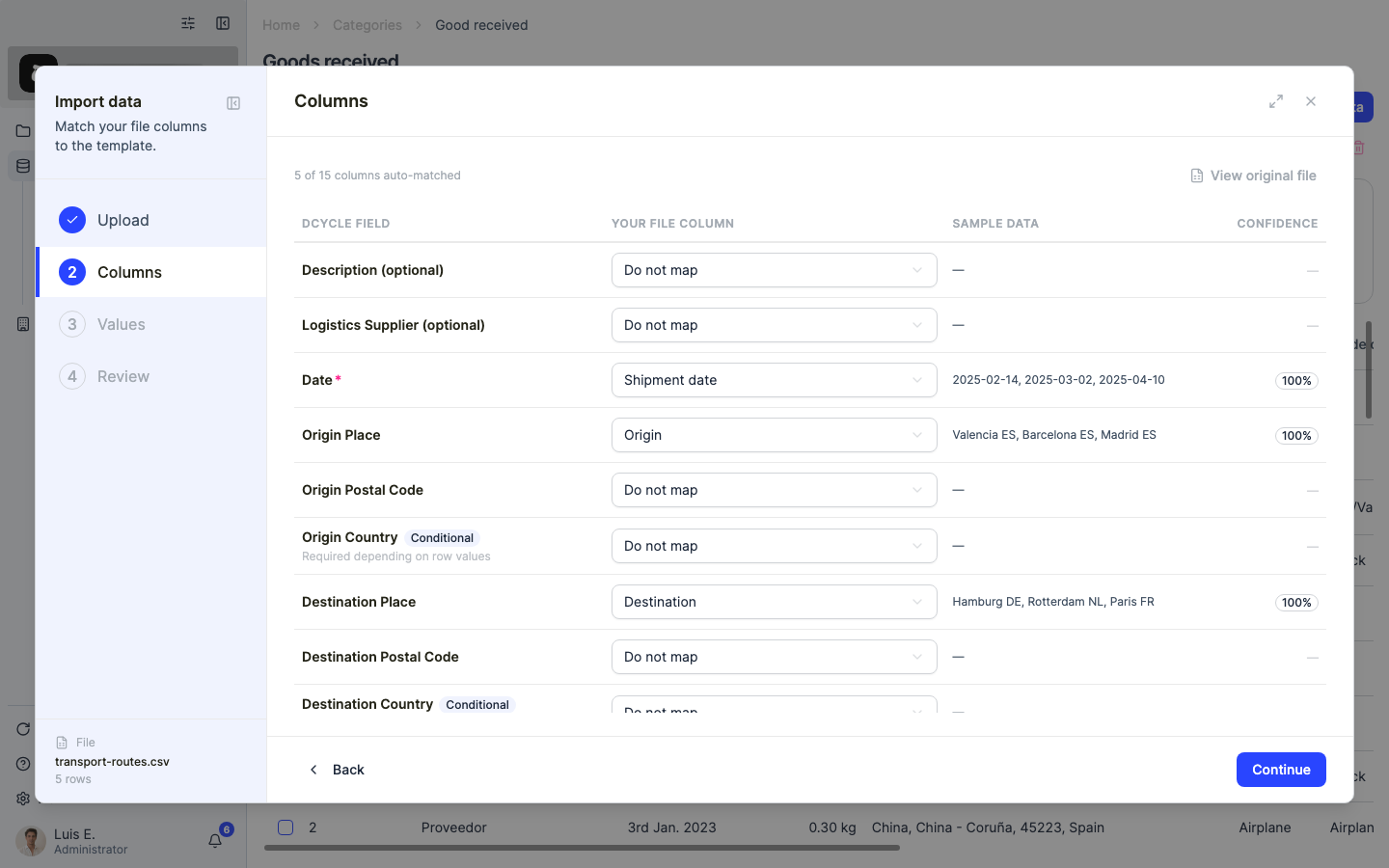This screenshot has height=868, width=1389.
Task: Click the 100% confidence badge for Date
Action: (x=1296, y=381)
